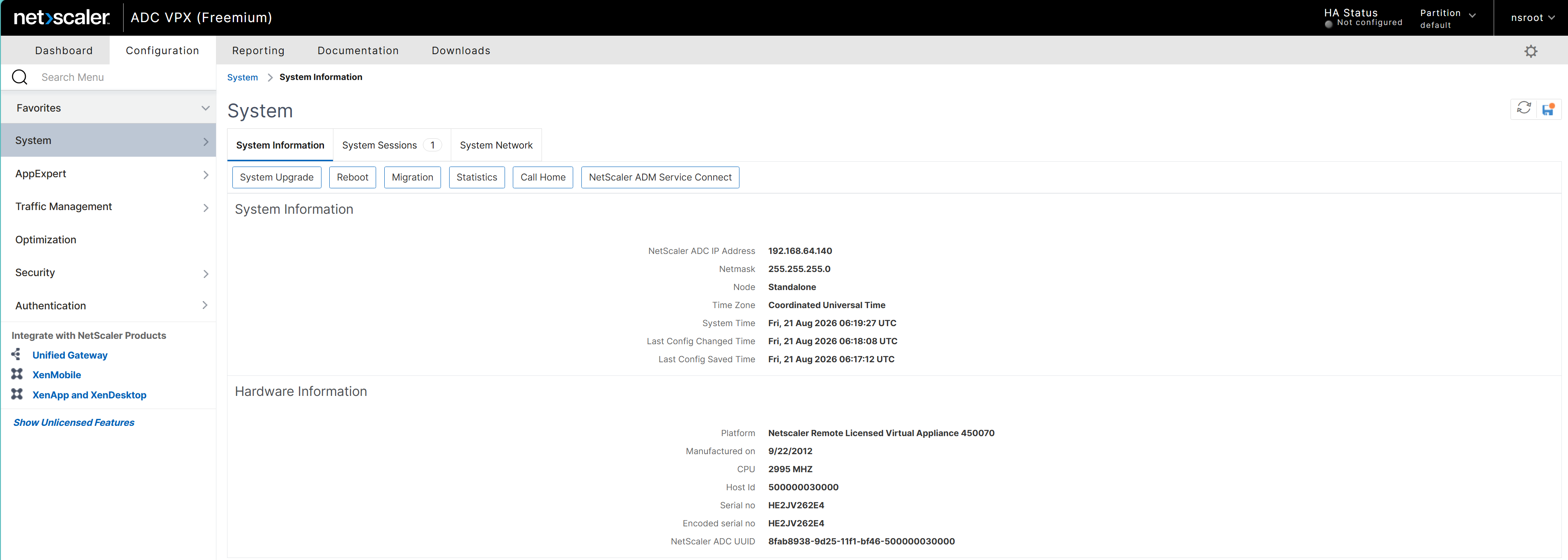Click the netmask value 255.255.255.0
Image resolution: width=1568 pixels, height=560 pixels.
(x=799, y=269)
